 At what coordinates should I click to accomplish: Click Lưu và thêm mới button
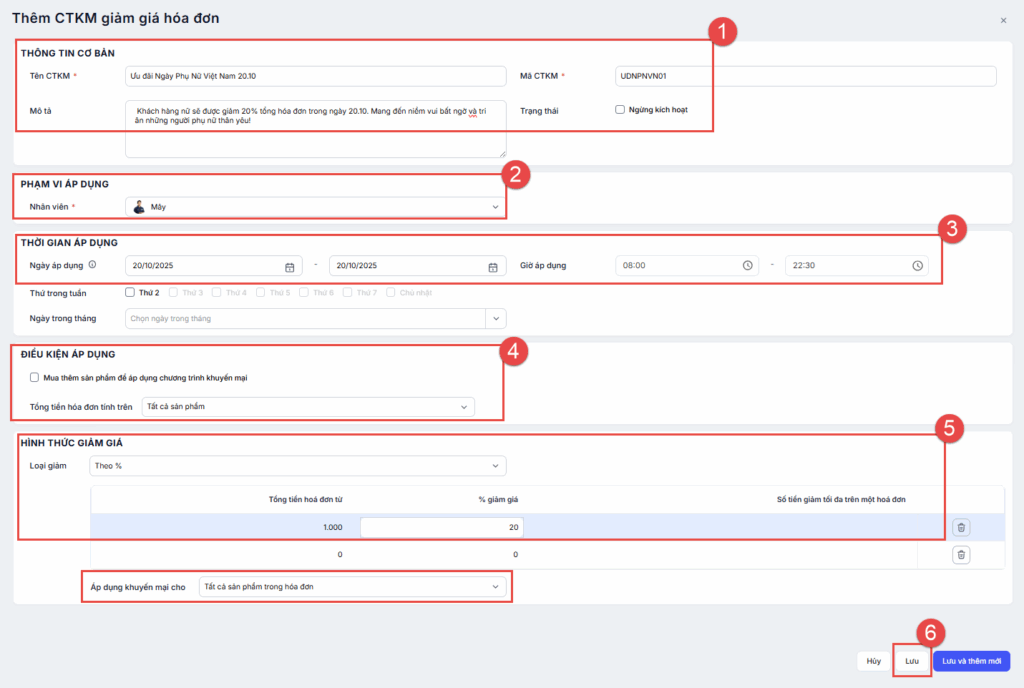(x=971, y=661)
